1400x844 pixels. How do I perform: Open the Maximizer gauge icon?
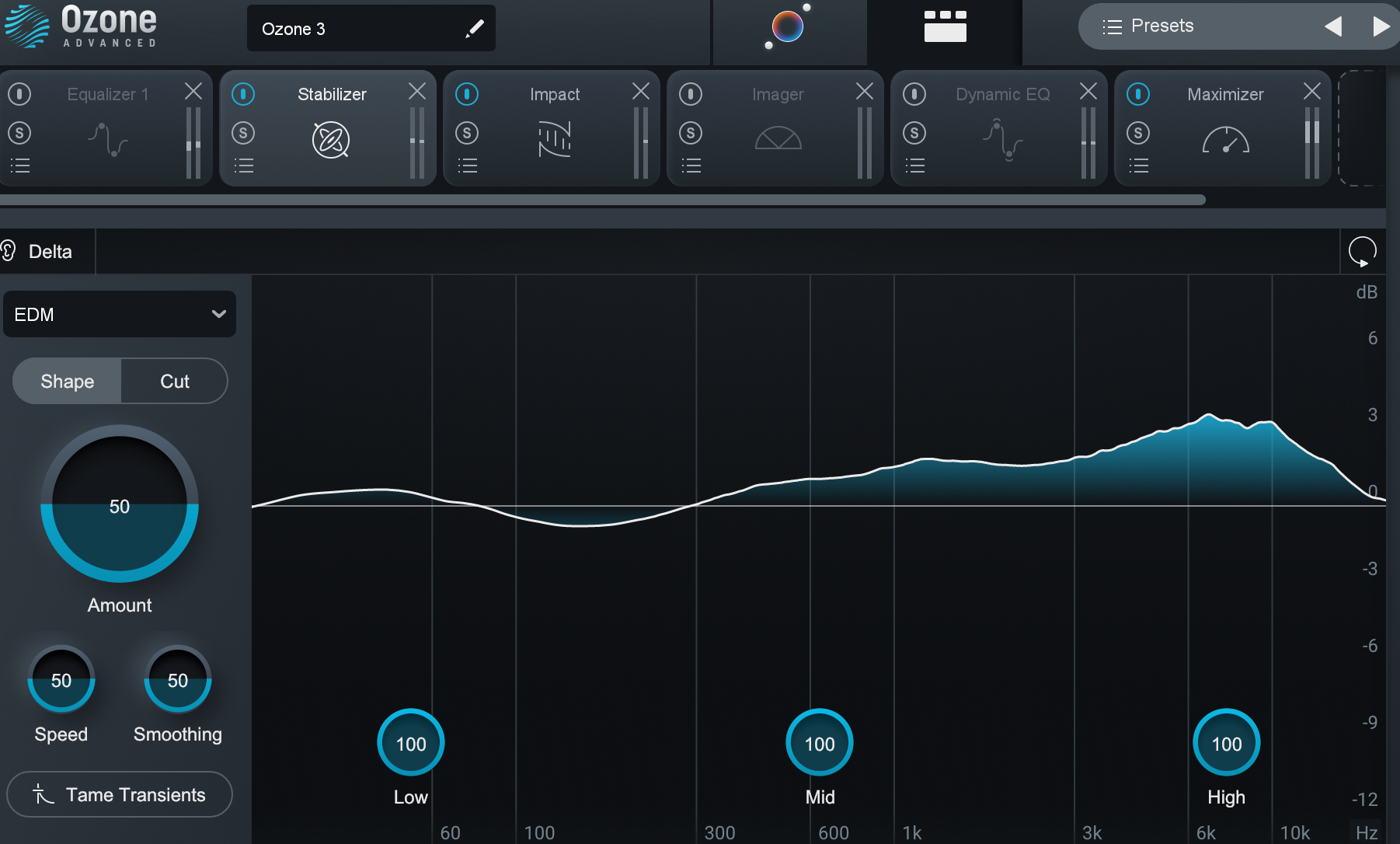[1225, 141]
